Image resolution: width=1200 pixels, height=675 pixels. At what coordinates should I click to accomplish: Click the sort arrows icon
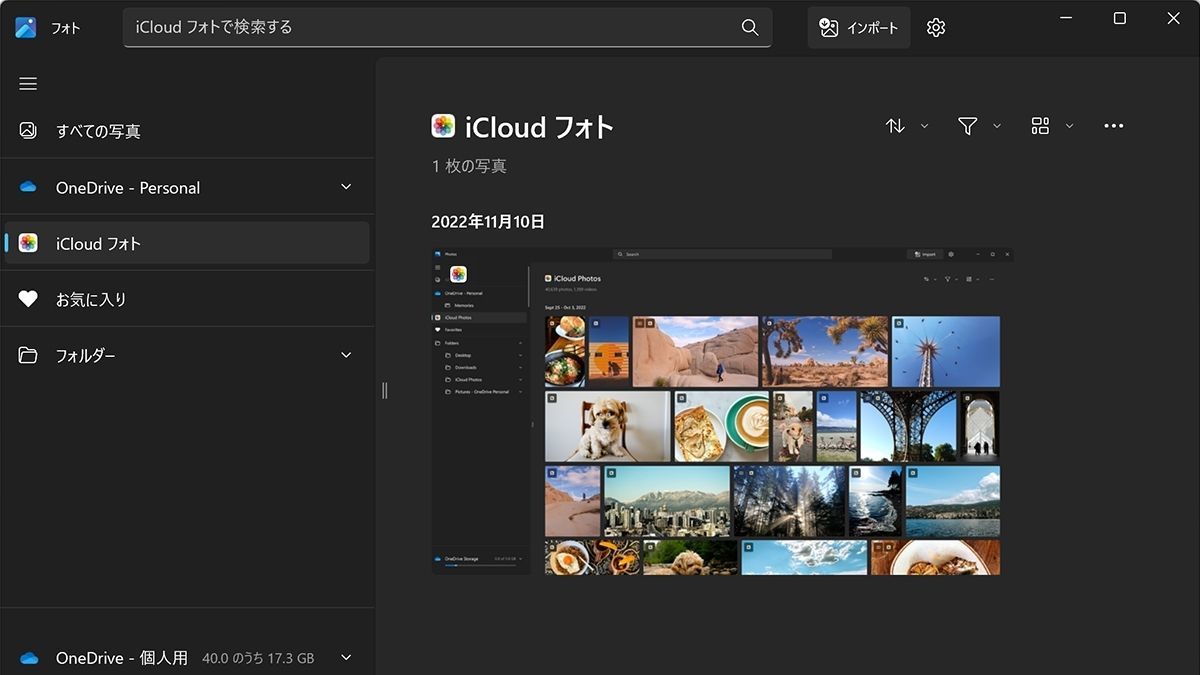pyautogui.click(x=895, y=126)
